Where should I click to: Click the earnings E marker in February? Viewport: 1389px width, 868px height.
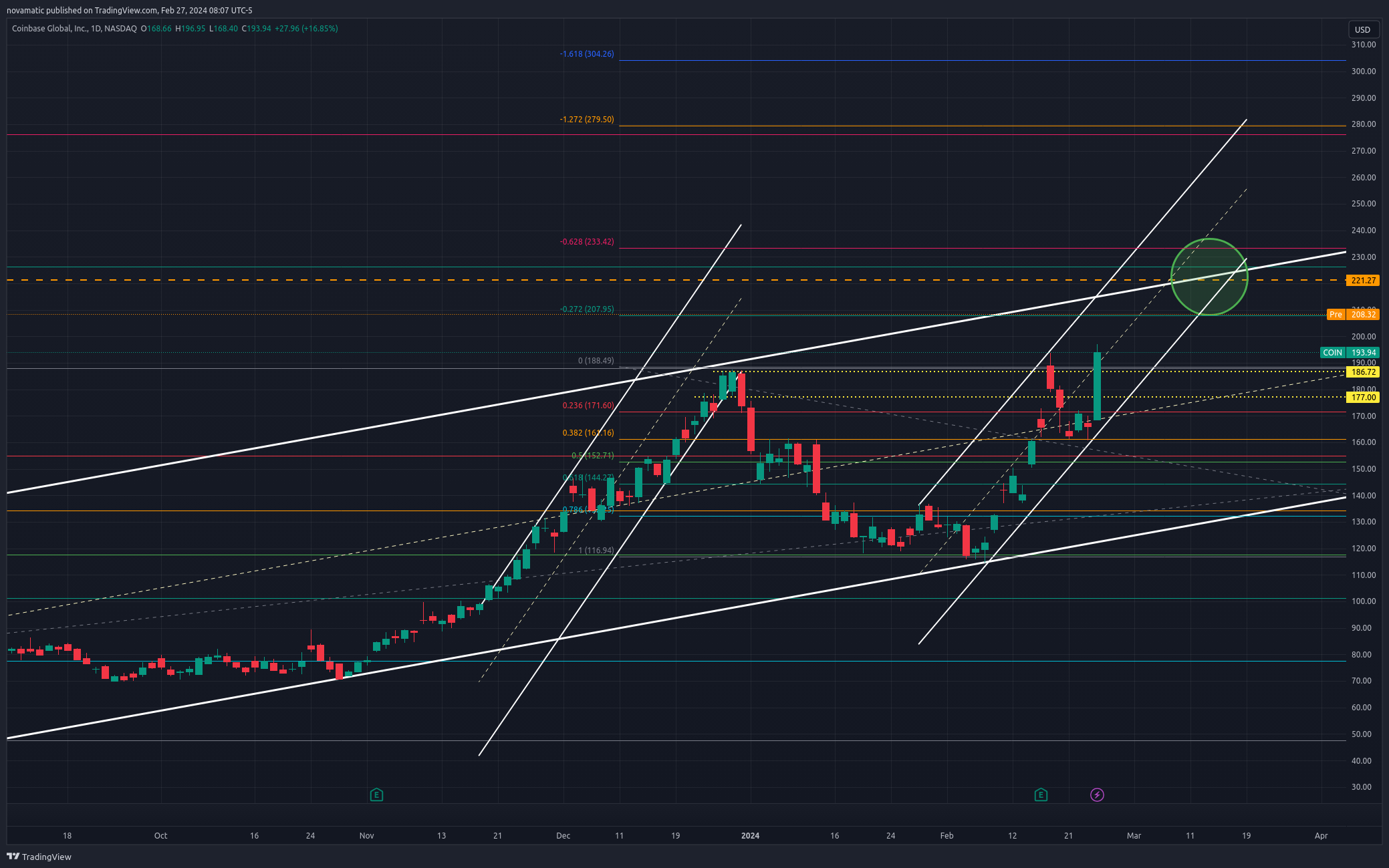[x=1041, y=794]
